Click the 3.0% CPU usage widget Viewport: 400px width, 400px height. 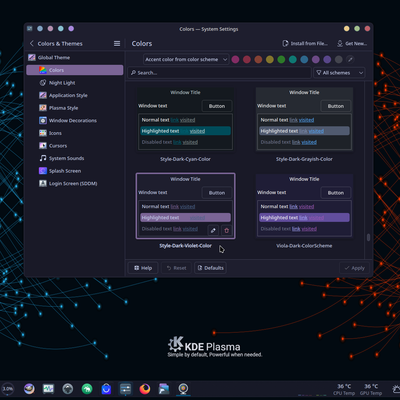coord(8,389)
